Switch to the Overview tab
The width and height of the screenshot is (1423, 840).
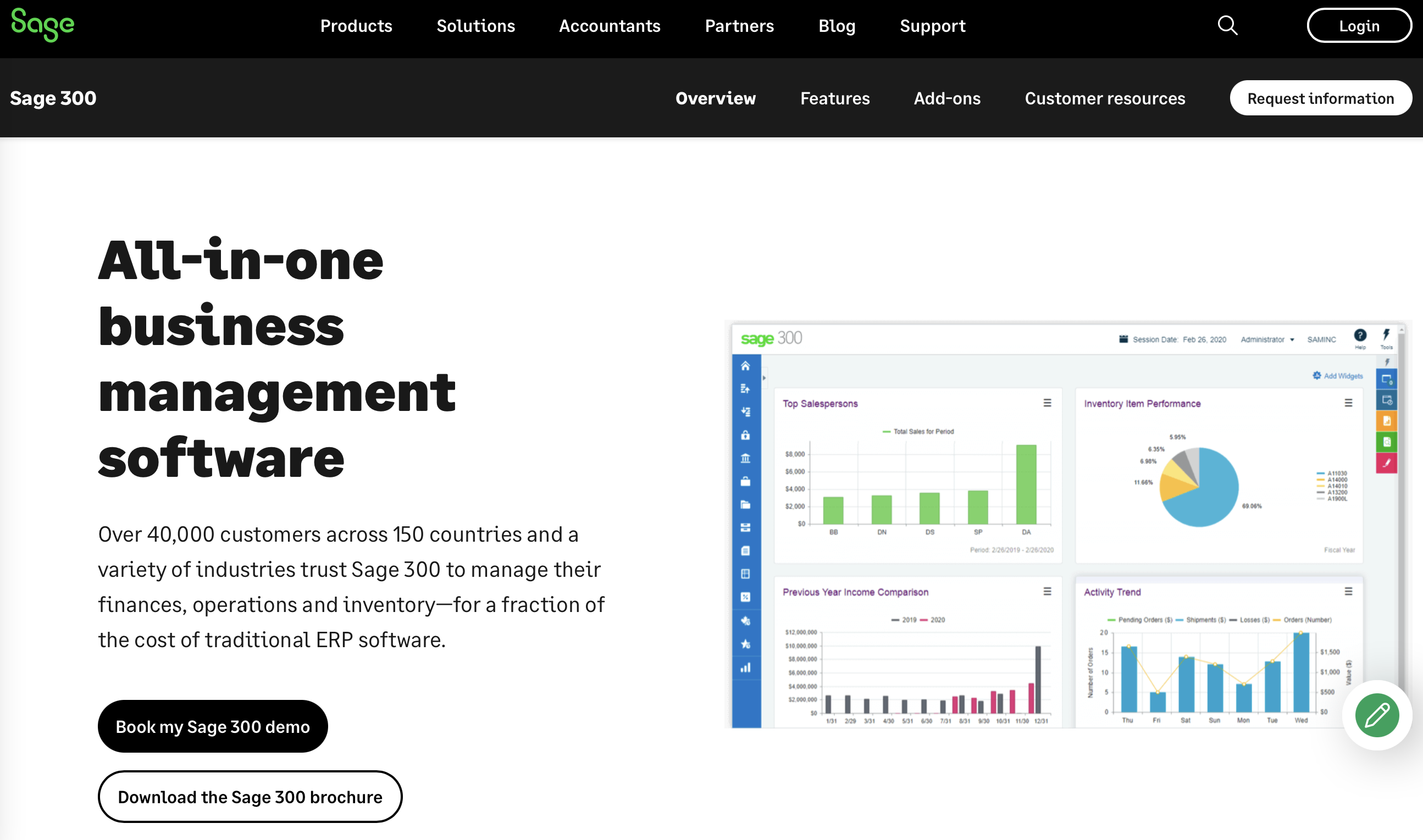tap(715, 98)
